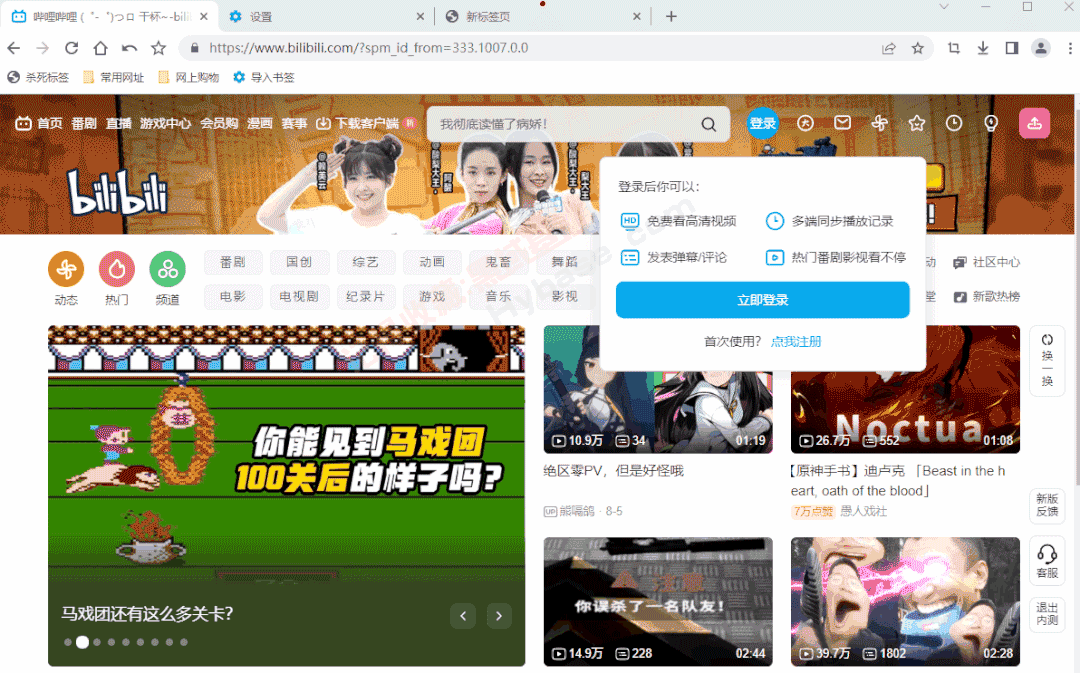The height and width of the screenshot is (673, 1080).
Task: Click the green 频道 circle icon
Action: (167, 269)
